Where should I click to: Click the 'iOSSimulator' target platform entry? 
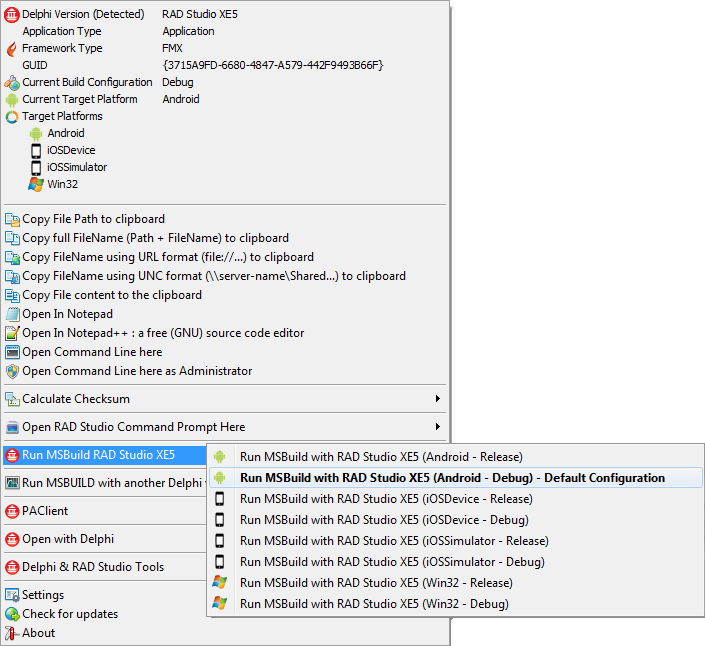tap(77, 167)
